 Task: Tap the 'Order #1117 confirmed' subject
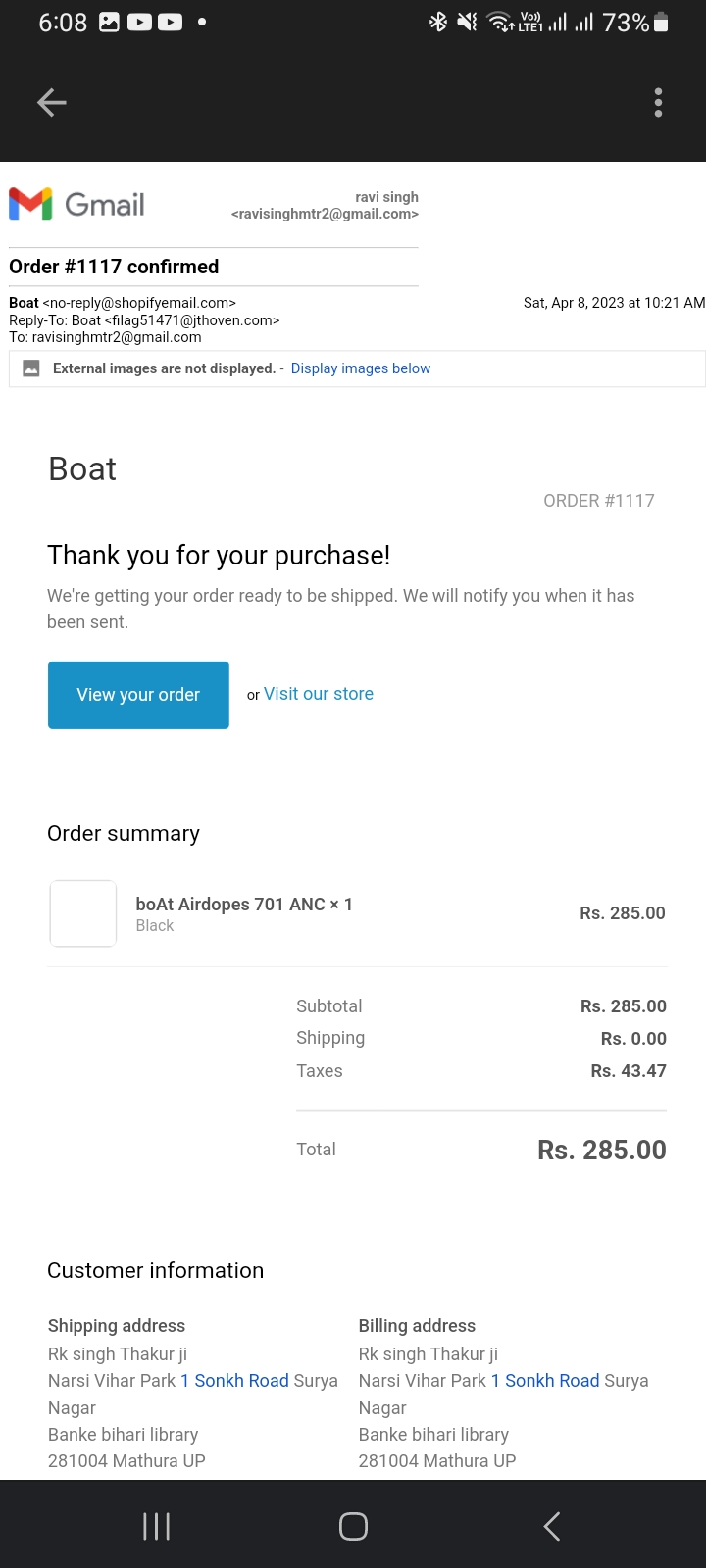pos(114,267)
